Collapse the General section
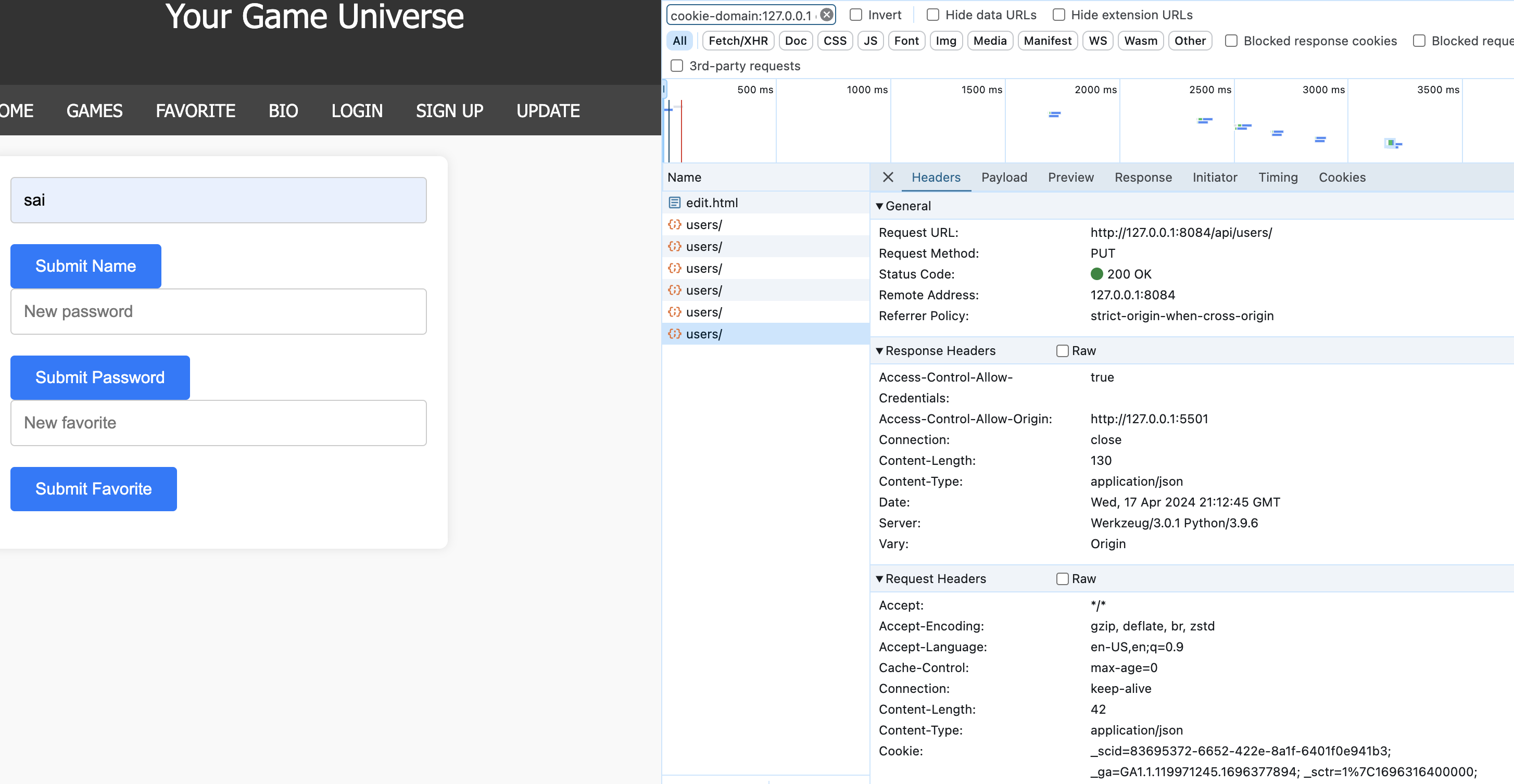This screenshot has height=784, width=1514. (879, 206)
